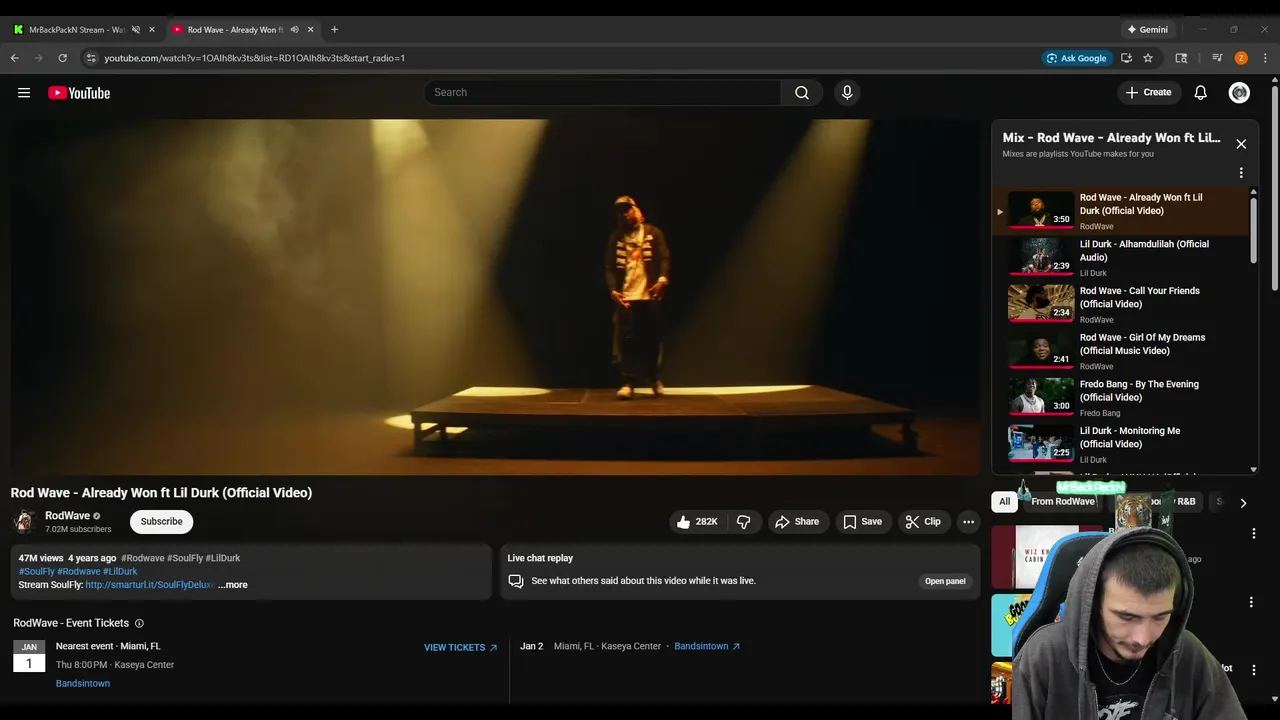Click the first-line #SoulFly hashtag
This screenshot has height=720, width=1280.
click(x=185, y=558)
